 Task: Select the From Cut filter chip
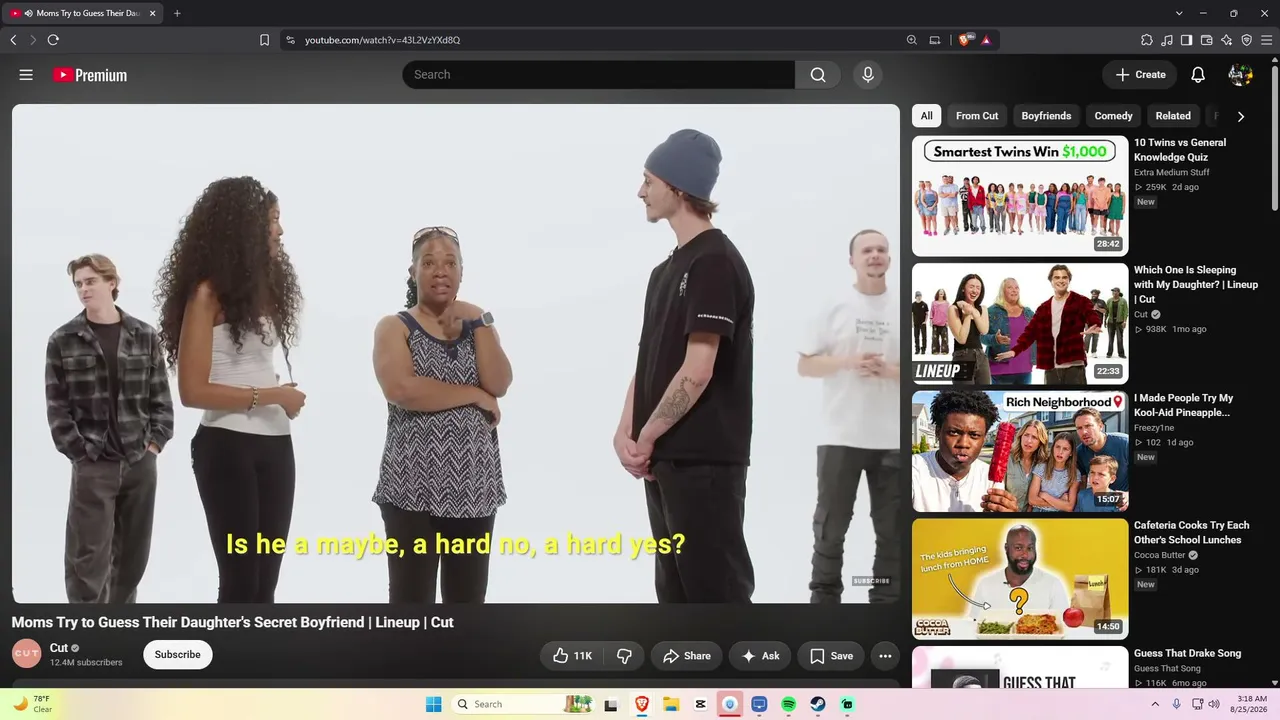977,116
